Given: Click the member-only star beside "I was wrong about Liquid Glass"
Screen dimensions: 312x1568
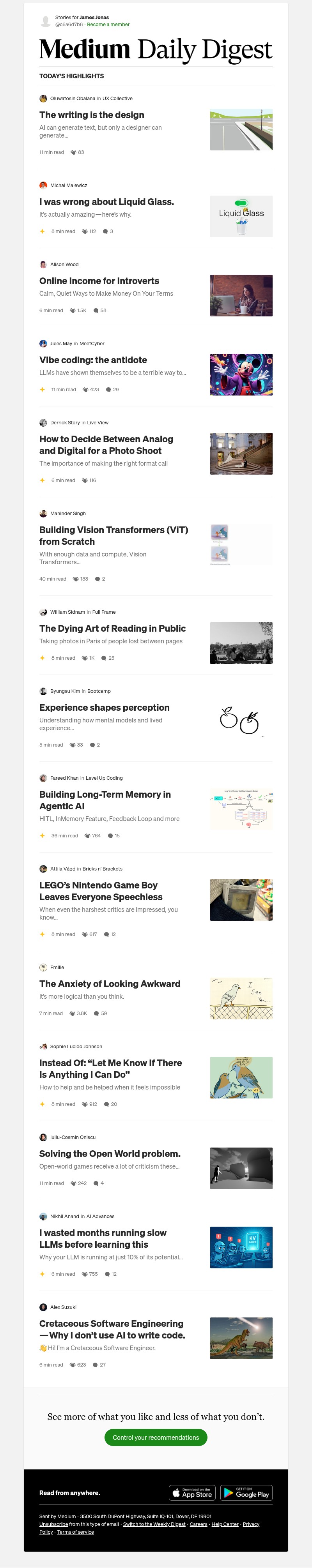Looking at the screenshot, I should click(41, 231).
